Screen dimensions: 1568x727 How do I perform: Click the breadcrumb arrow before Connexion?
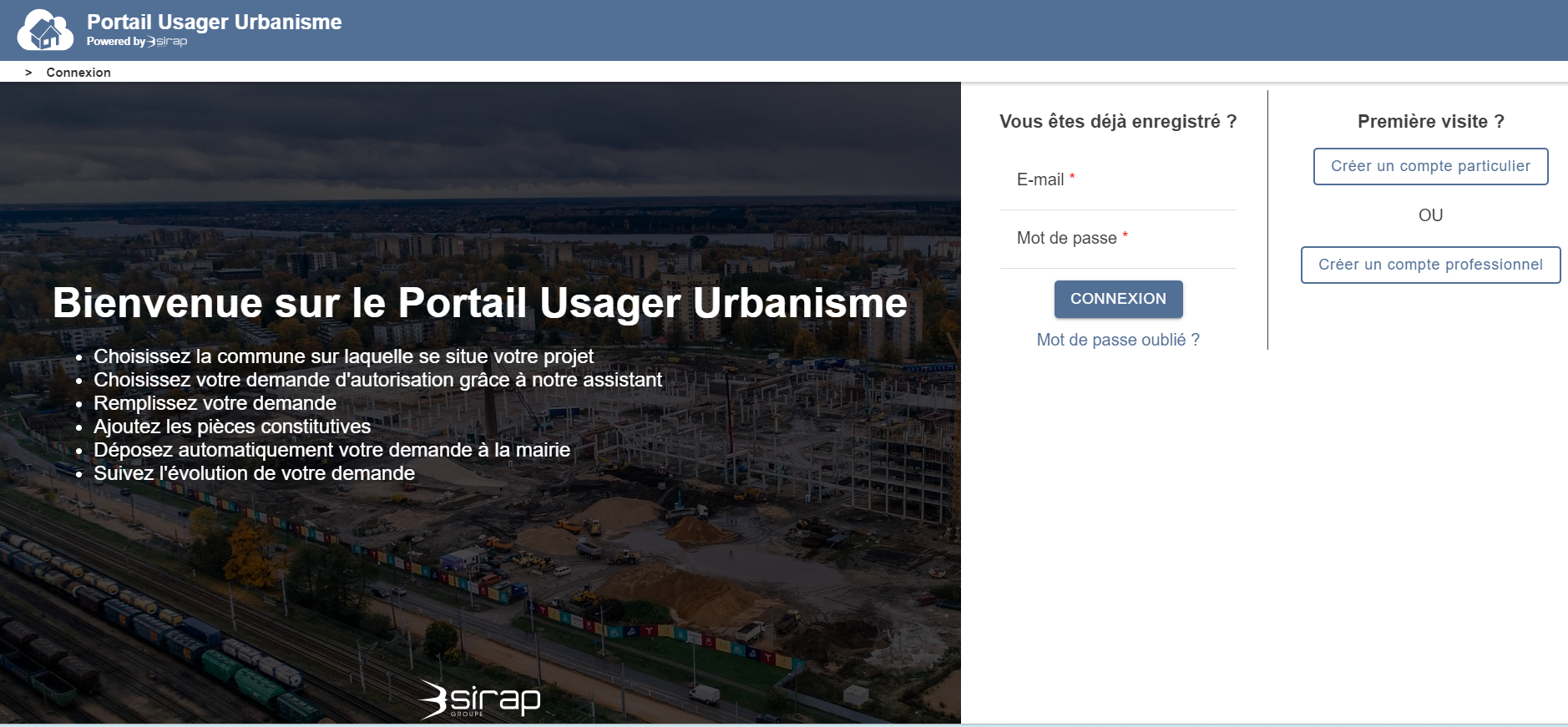(x=28, y=73)
